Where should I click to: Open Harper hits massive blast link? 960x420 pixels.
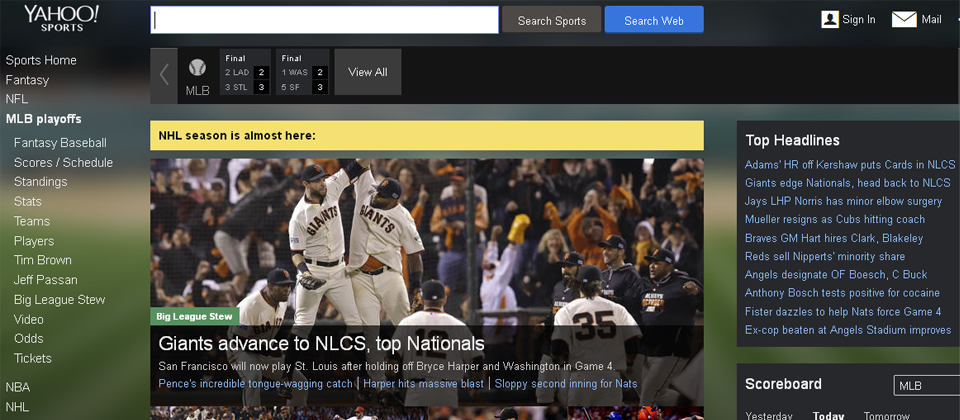(x=423, y=384)
